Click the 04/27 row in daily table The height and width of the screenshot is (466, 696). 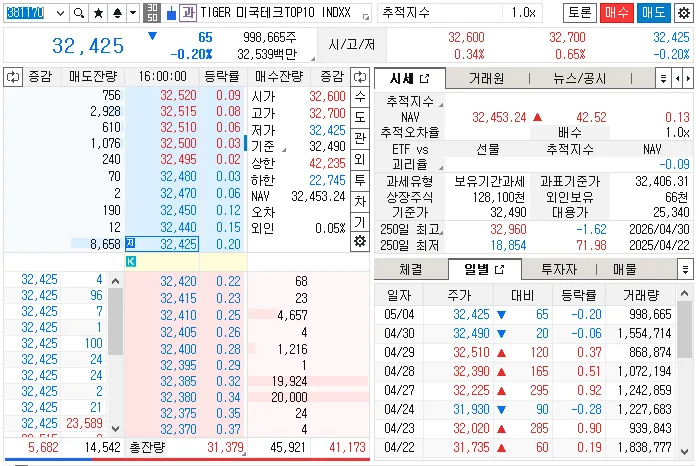point(526,391)
